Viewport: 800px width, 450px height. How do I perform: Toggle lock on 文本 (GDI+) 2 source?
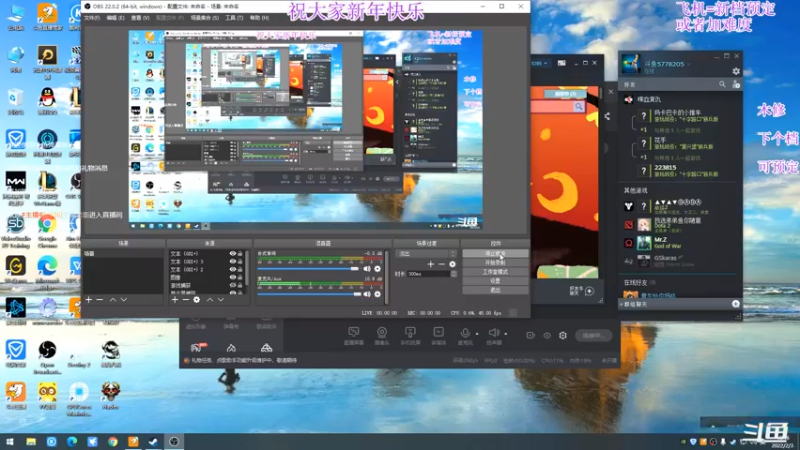(x=240, y=269)
